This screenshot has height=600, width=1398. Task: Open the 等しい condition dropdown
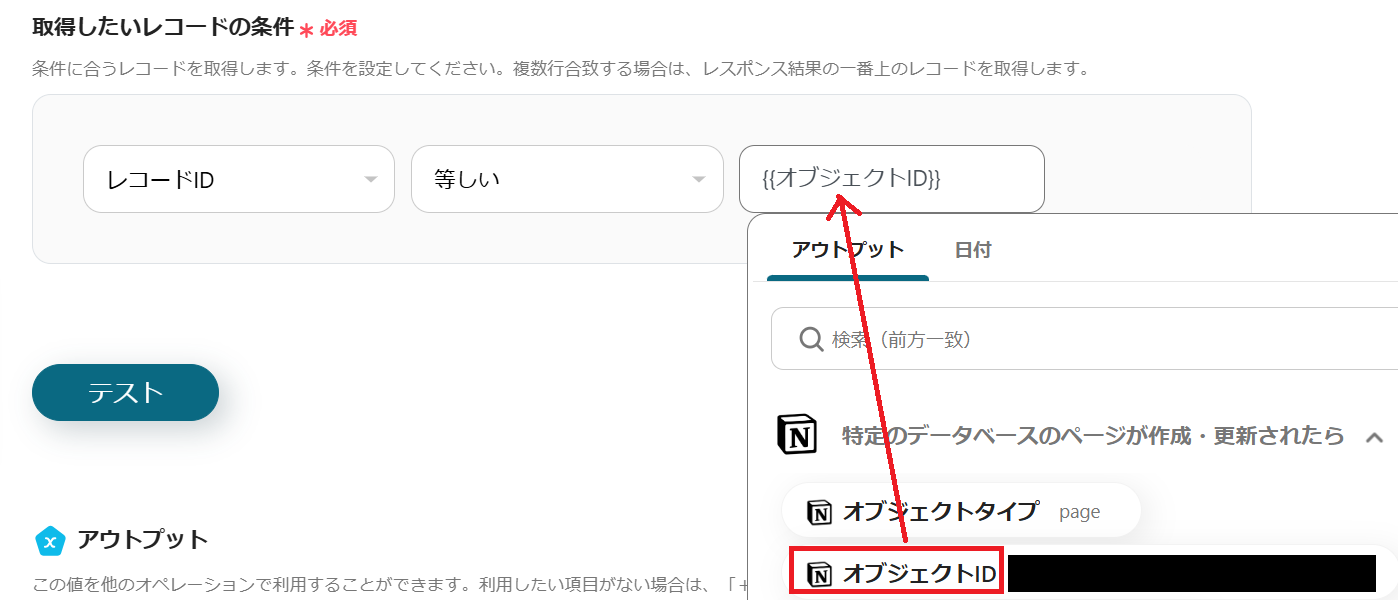567,179
